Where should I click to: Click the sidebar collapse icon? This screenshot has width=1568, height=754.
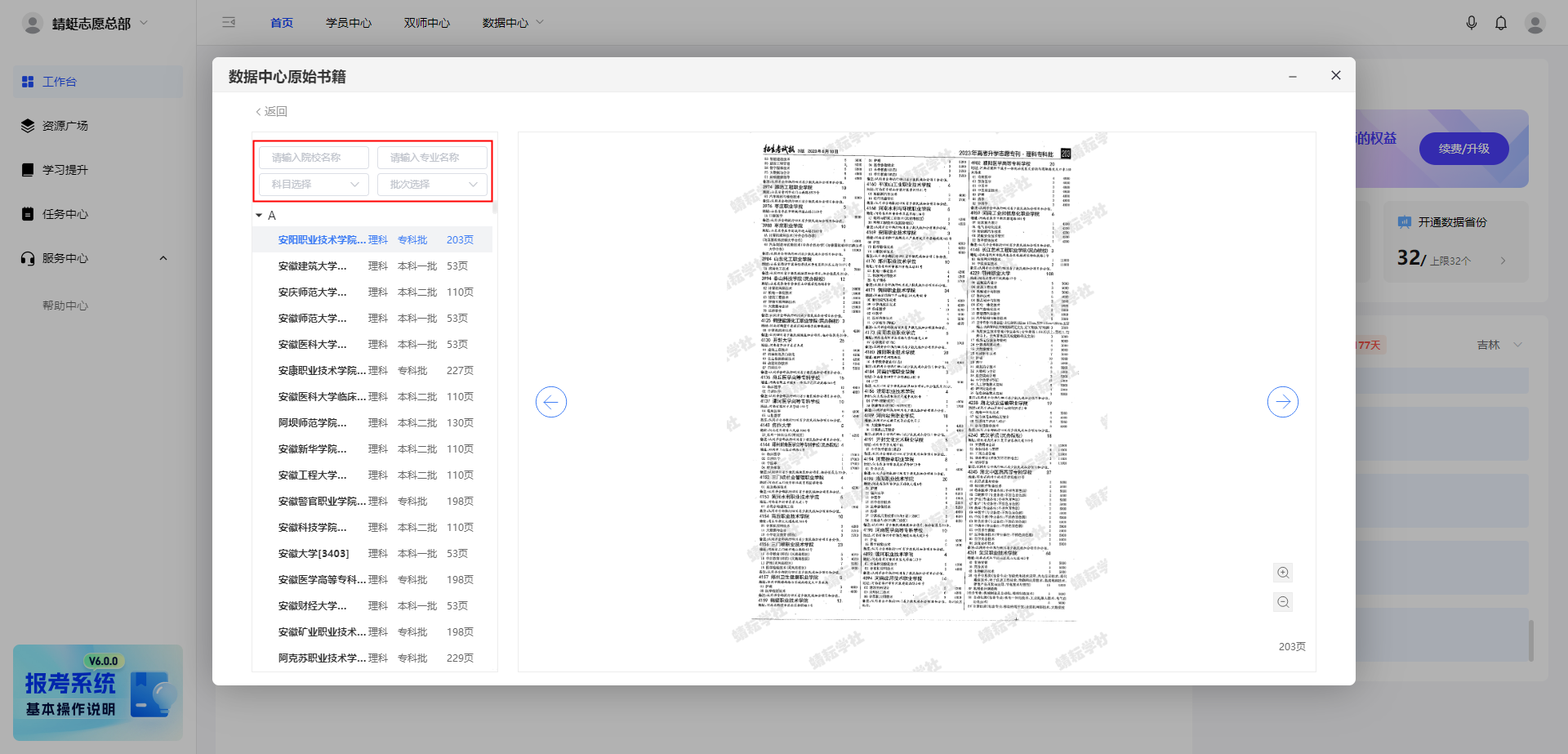click(x=229, y=23)
